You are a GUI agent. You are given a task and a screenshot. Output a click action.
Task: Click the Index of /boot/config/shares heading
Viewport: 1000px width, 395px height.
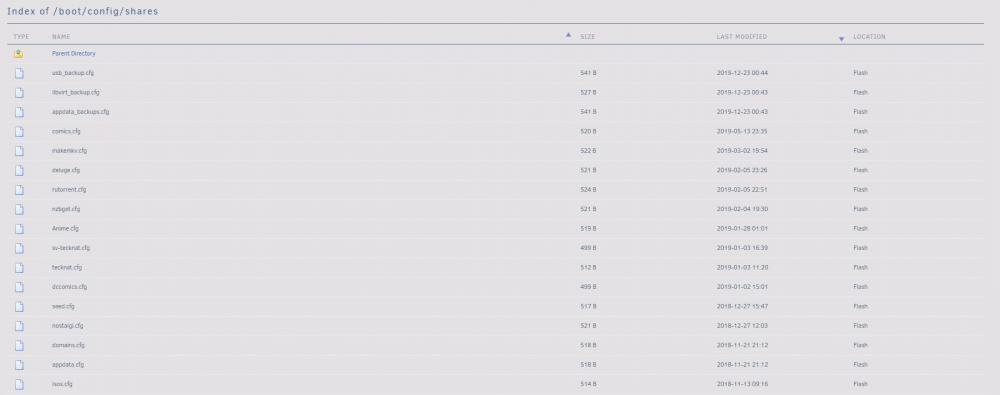coord(83,11)
